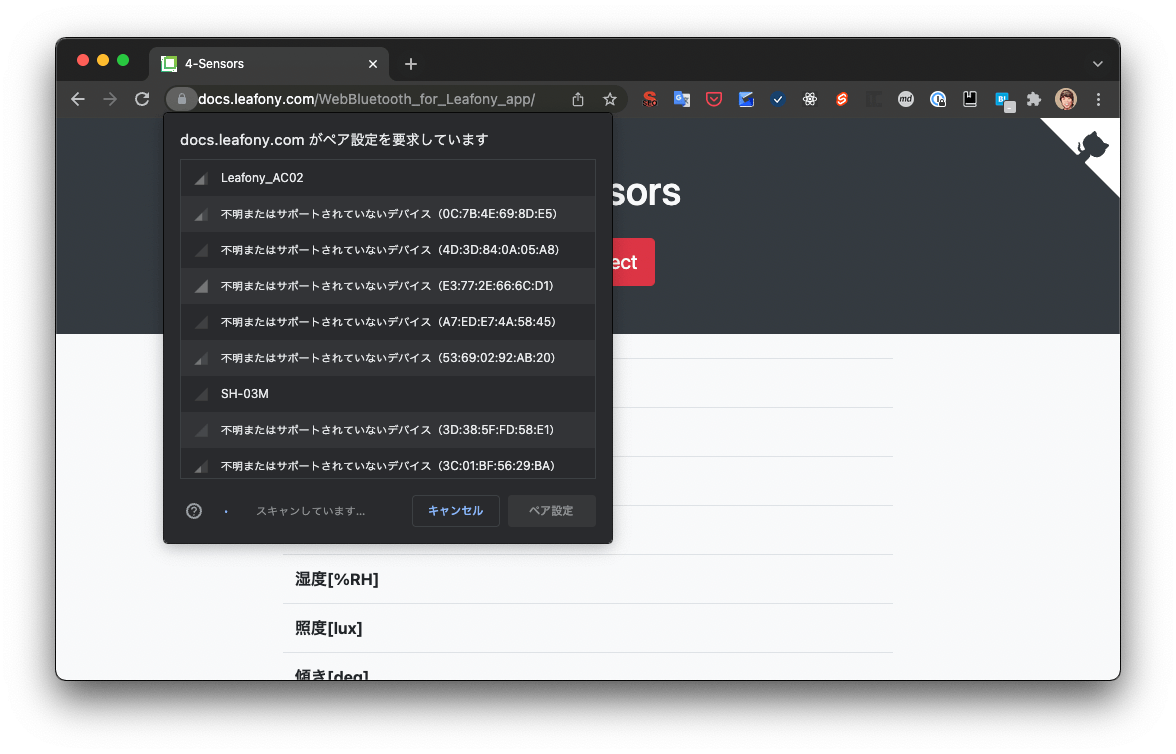1176x754 pixels.
Task: Select the 4-Sensors tab
Action: (268, 64)
